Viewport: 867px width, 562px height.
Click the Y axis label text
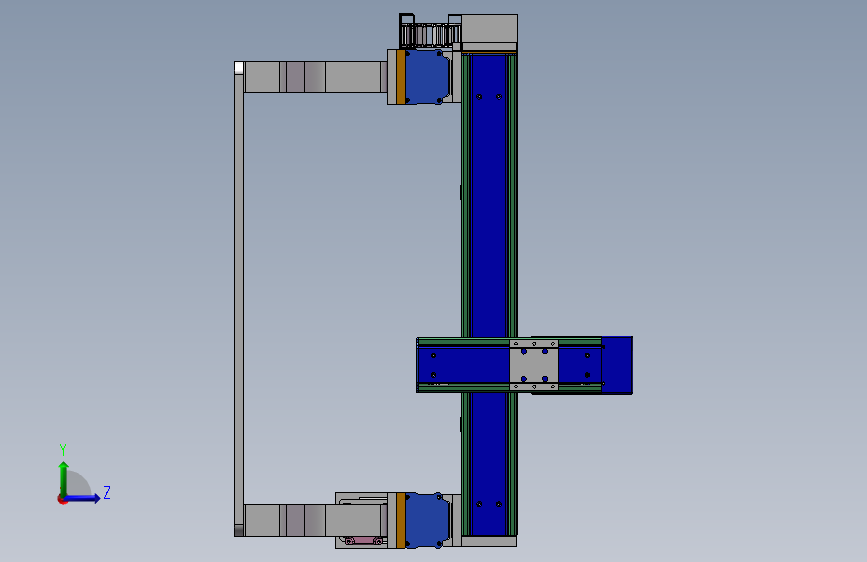pyautogui.click(x=63, y=449)
